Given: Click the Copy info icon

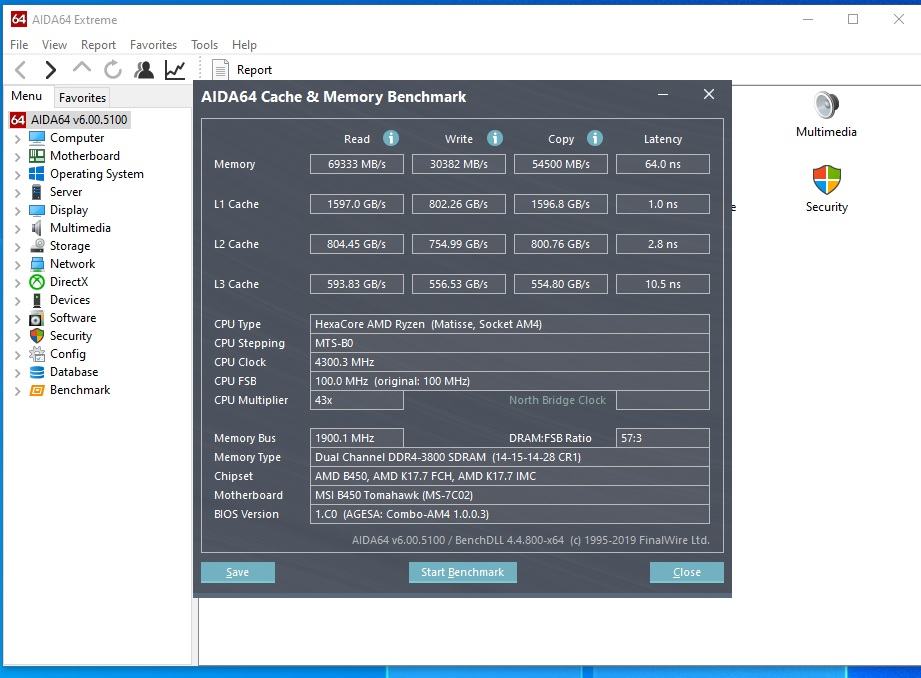Looking at the screenshot, I should [x=595, y=138].
